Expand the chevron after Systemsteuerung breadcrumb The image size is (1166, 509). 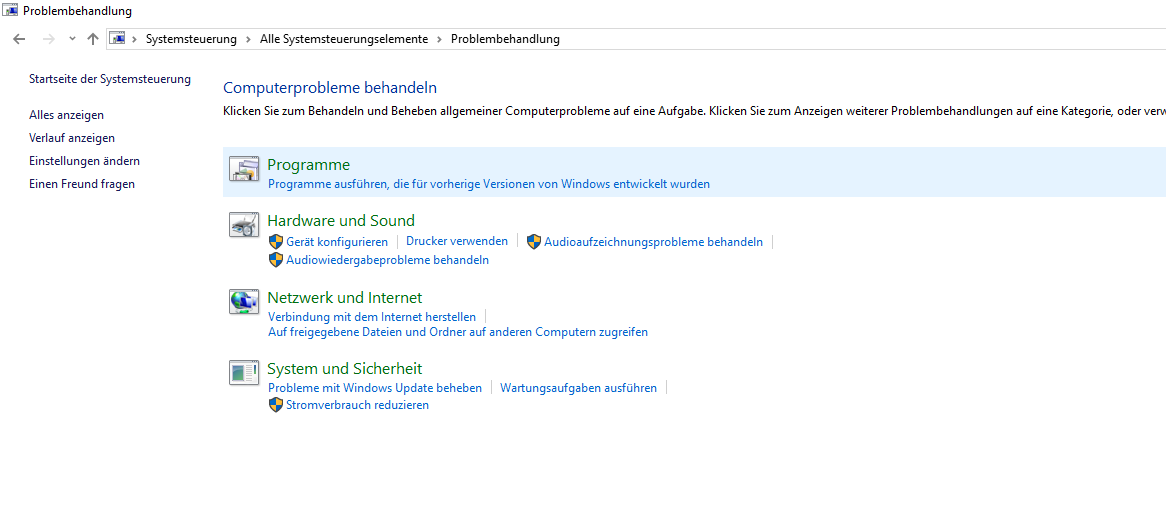pyautogui.click(x=248, y=39)
